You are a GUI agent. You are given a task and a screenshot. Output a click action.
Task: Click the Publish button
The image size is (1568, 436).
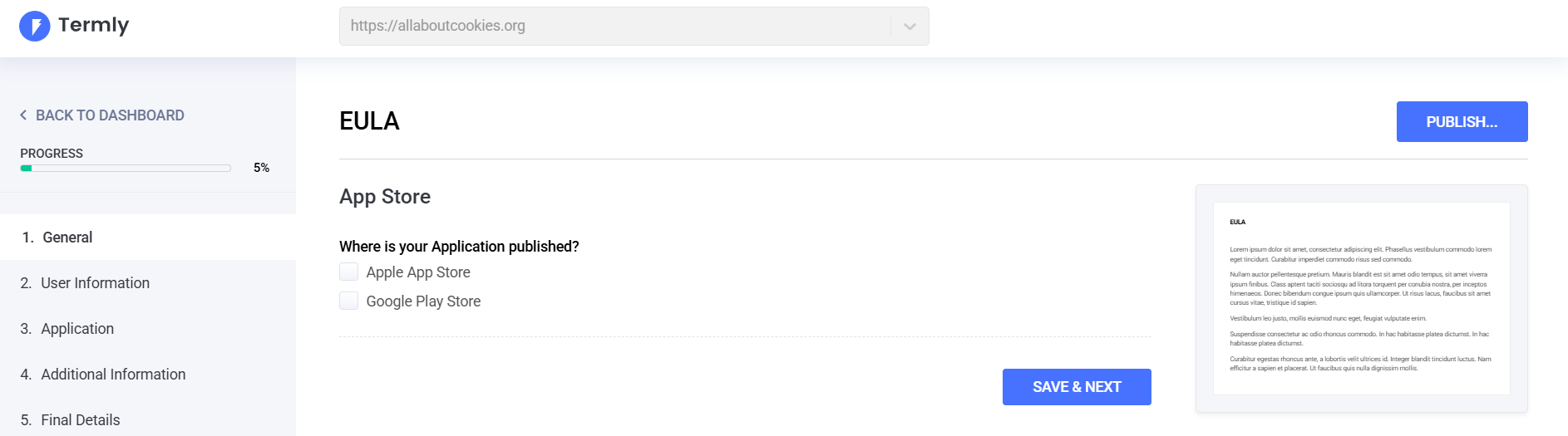(x=1462, y=122)
